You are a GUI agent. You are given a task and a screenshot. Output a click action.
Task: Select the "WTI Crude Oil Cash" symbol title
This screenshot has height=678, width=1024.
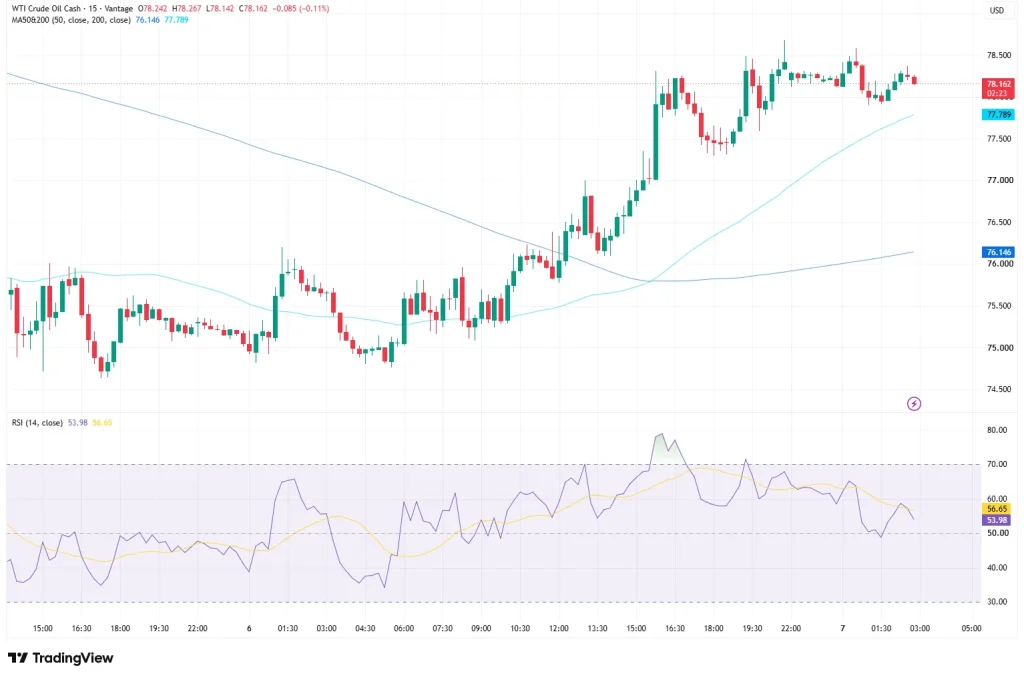pyautogui.click(x=46, y=8)
